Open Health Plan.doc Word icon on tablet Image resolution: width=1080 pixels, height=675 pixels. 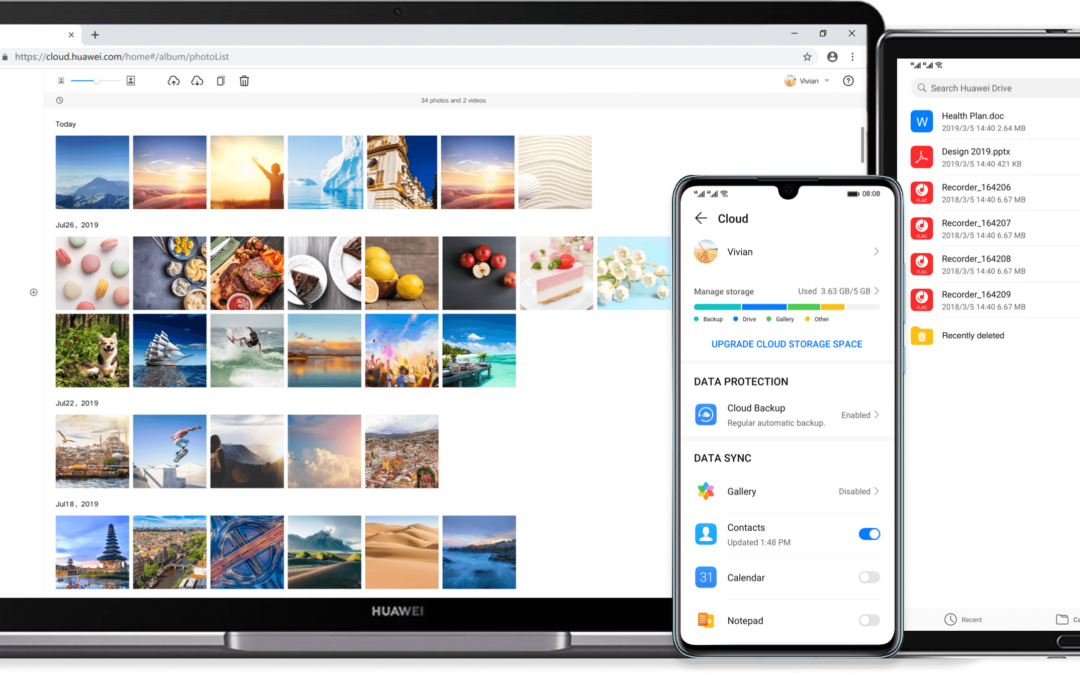[x=922, y=122]
